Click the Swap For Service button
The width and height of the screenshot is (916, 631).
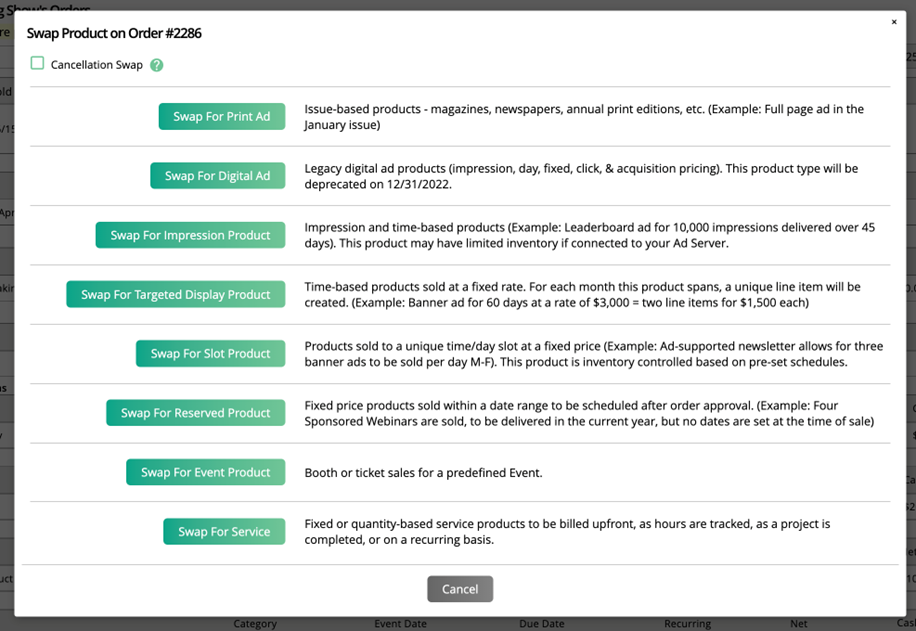coord(224,532)
